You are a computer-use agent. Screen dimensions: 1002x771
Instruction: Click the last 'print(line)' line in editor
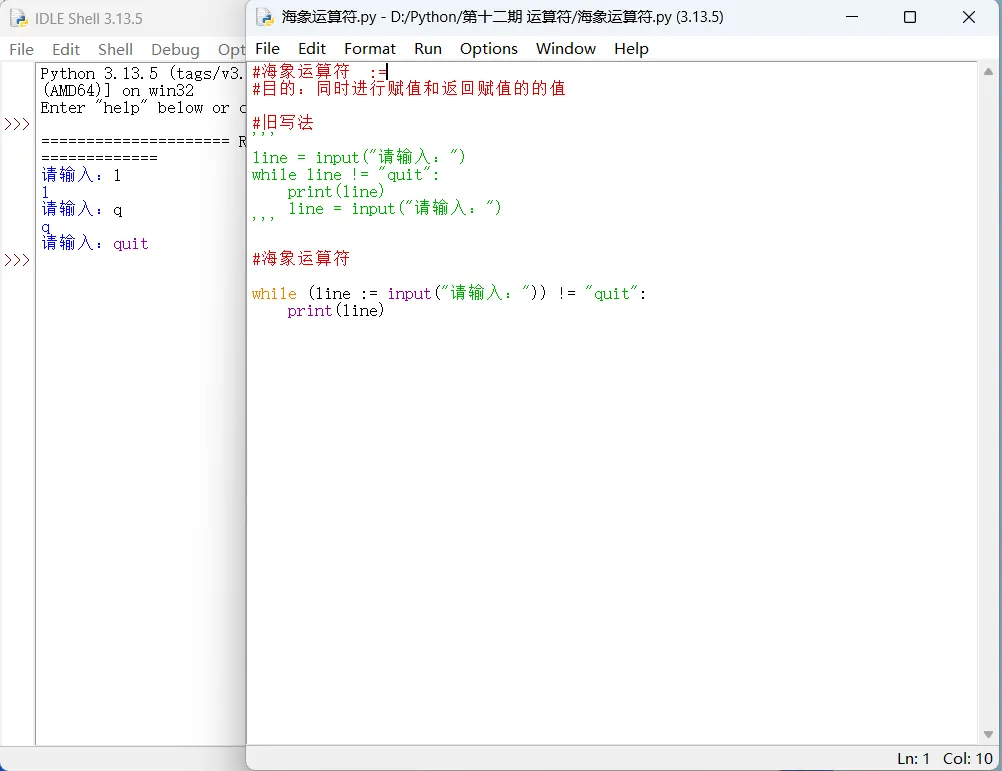[335, 310]
